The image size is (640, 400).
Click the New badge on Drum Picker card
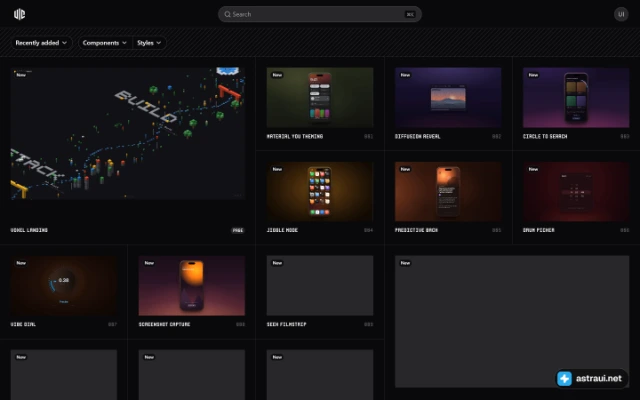pos(533,169)
